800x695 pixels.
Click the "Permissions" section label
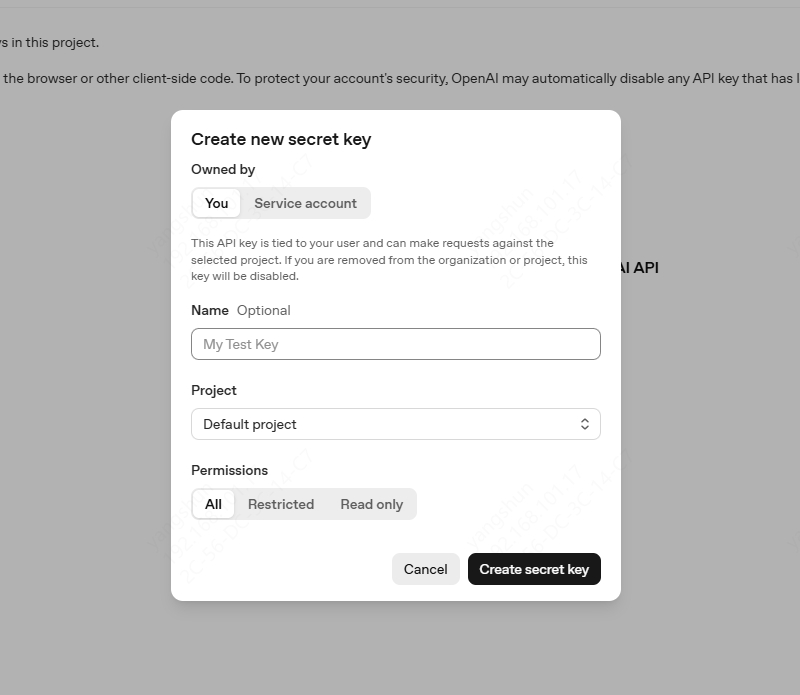229,470
